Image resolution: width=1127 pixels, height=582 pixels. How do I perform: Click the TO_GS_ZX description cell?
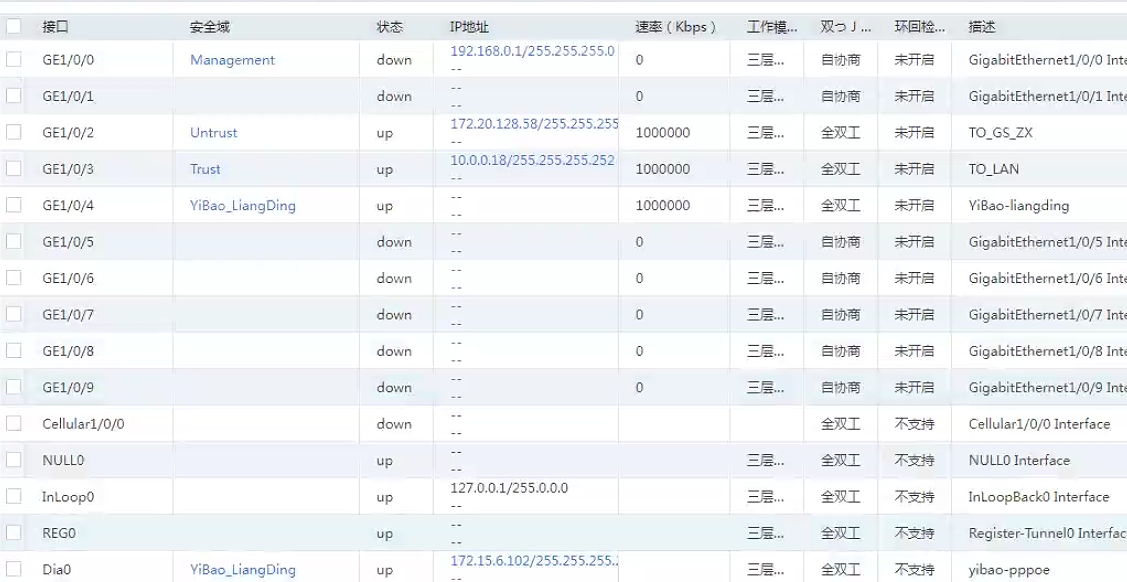click(1000, 133)
